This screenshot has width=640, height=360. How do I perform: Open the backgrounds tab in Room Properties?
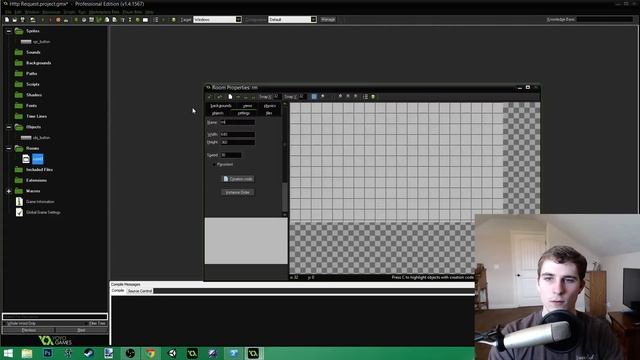click(x=221, y=106)
